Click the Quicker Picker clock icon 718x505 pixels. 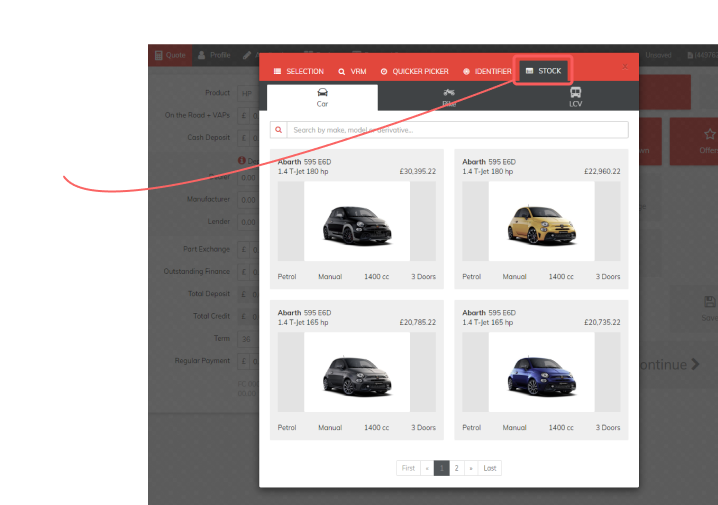coord(384,71)
